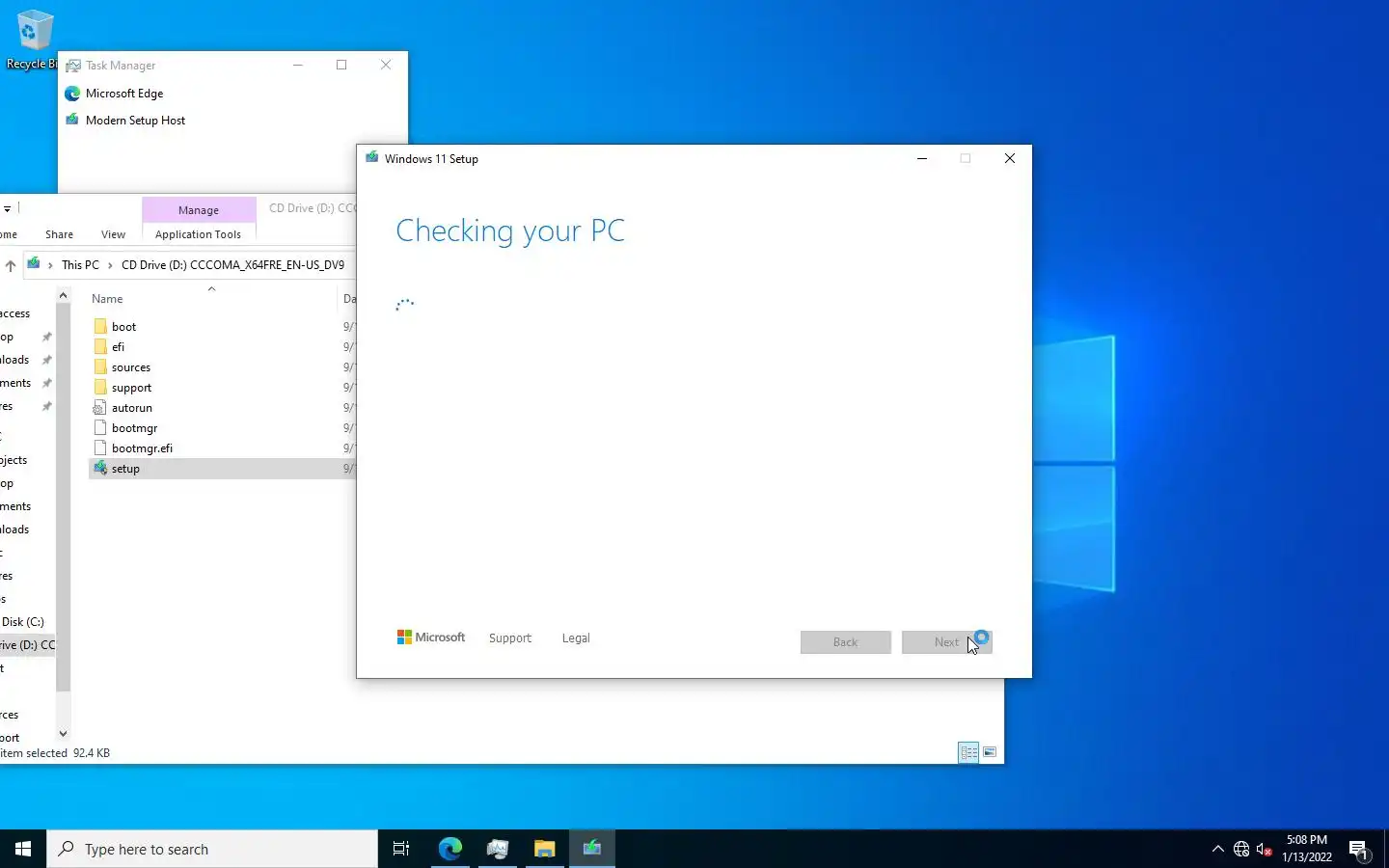Open the quick access toolbar dropdown

(7, 208)
